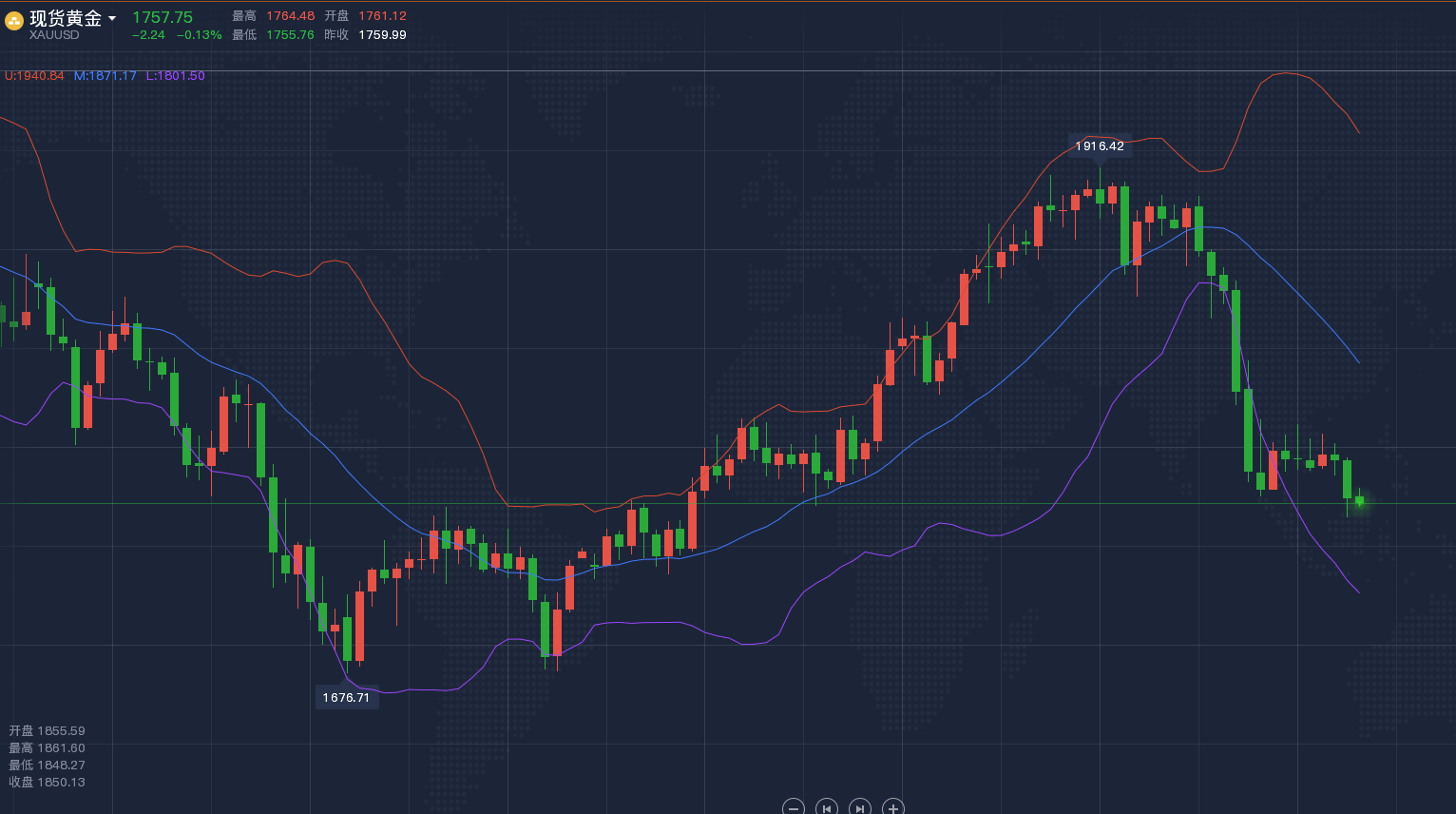Select the middle band value M:1871.17

click(x=105, y=76)
